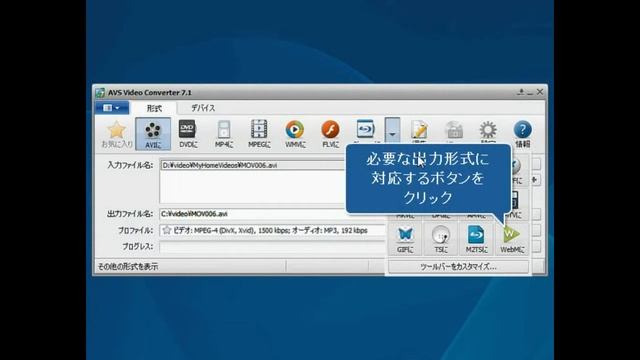This screenshot has height=360, width=640.
Task: Click the pin-to-tray arrow button in title bar
Action: [x=520, y=92]
